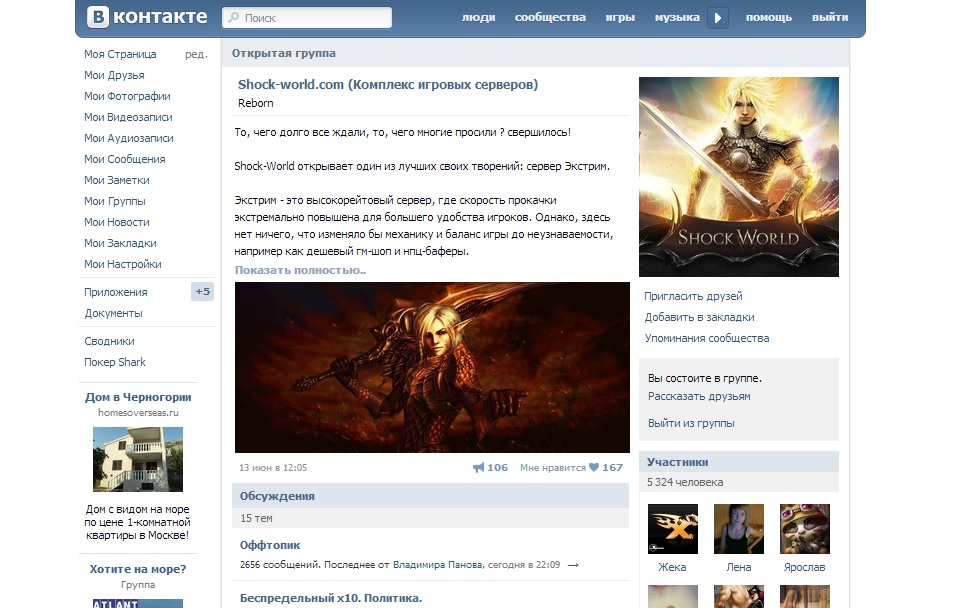Open Сводники in the sidebar
The width and height of the screenshot is (967, 608).
[x=109, y=341]
